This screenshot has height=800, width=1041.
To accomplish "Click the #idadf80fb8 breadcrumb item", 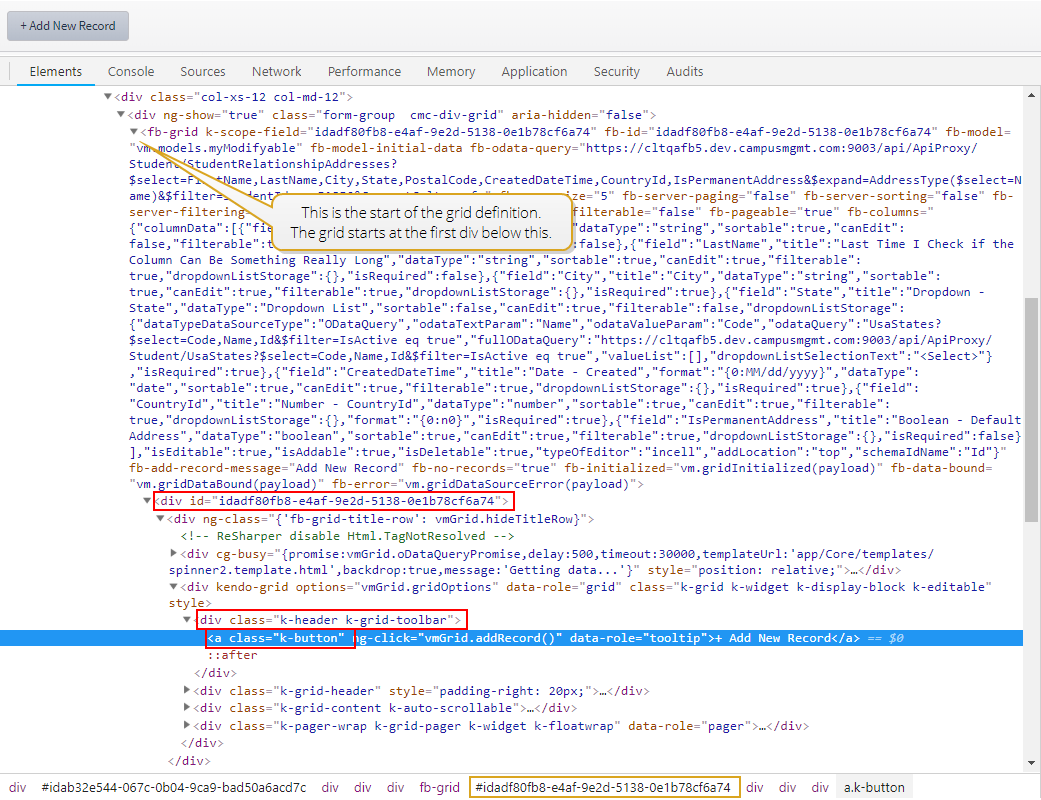I will [x=603, y=787].
